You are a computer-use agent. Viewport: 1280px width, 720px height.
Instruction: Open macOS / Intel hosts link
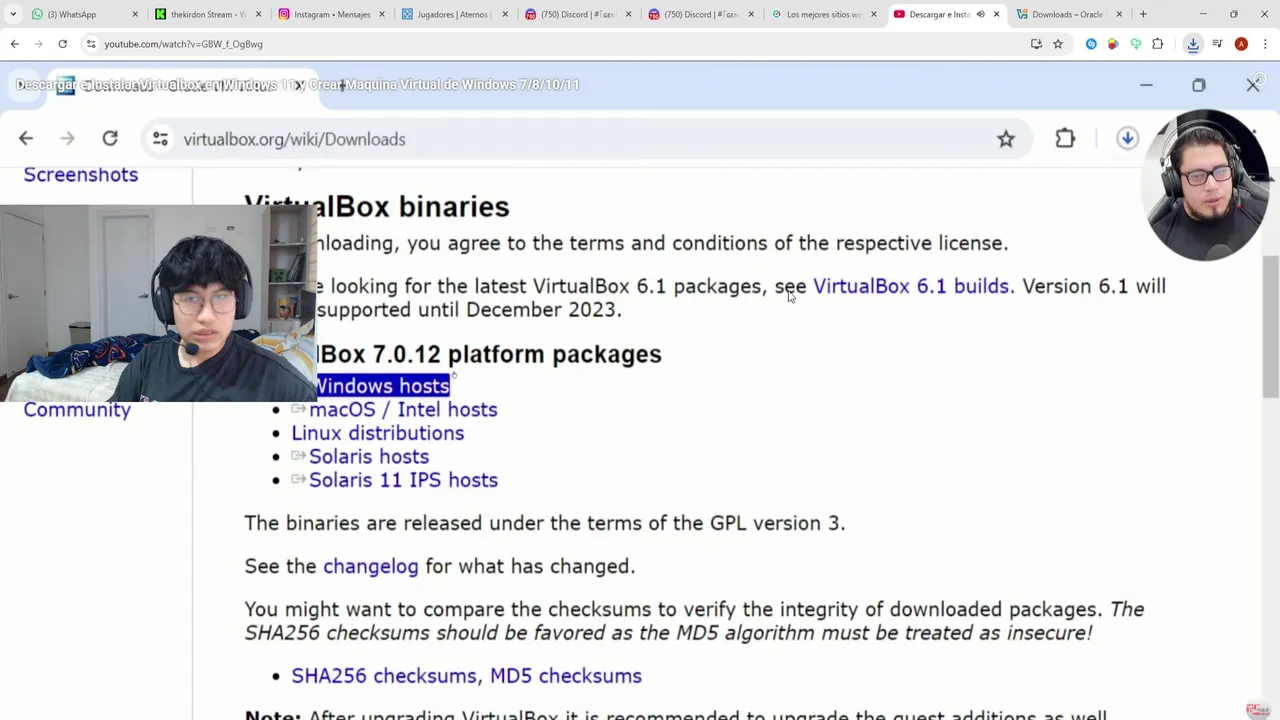pos(403,410)
